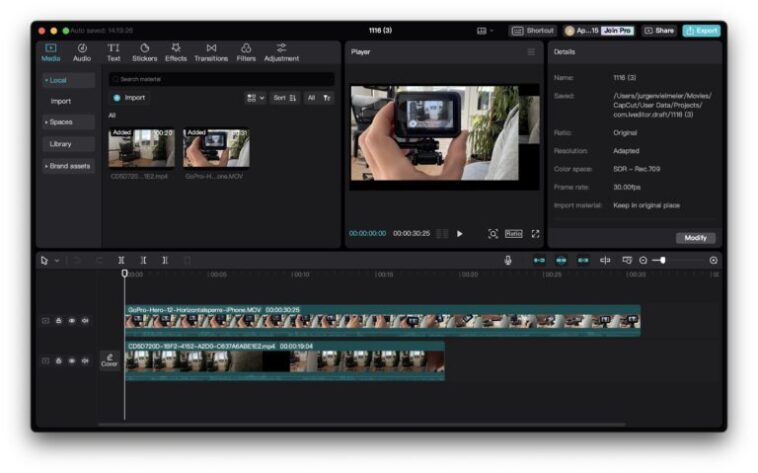This screenshot has width=758, height=473.
Task: Open the Stickers tab
Action: tap(145, 52)
